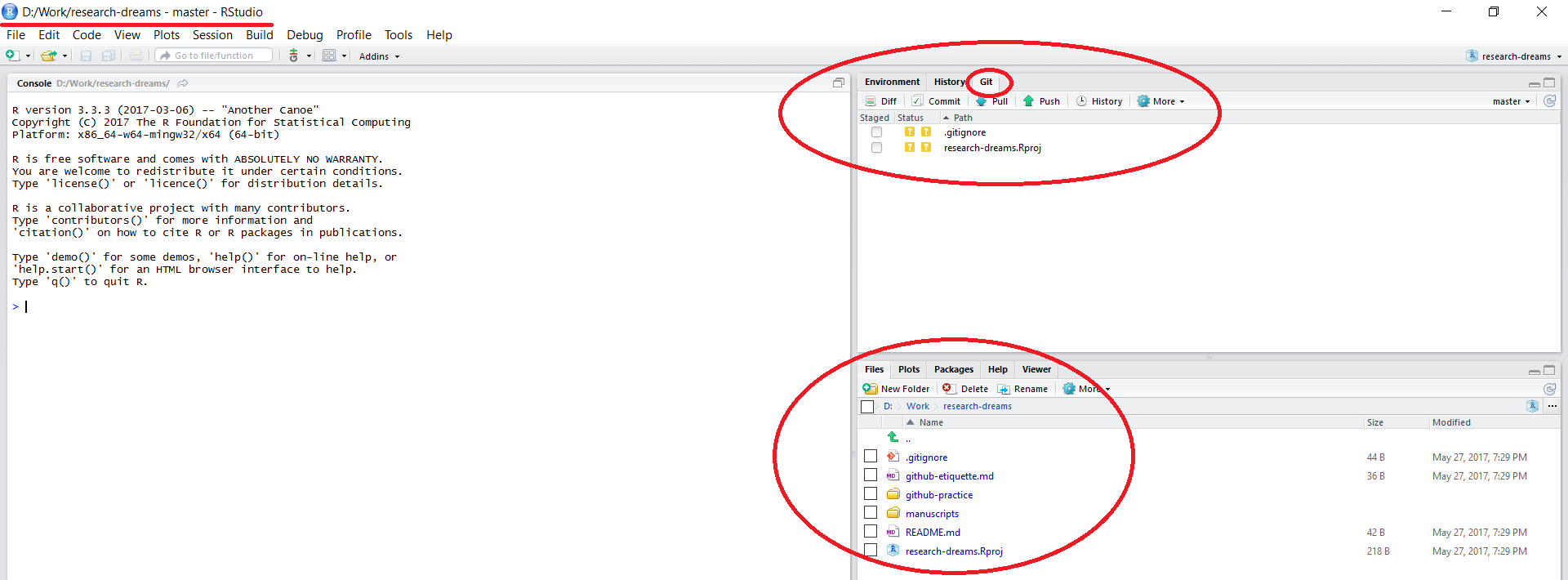This screenshot has width=1568, height=580.
Task: Click the Commit button in Git pane
Action: (x=936, y=101)
